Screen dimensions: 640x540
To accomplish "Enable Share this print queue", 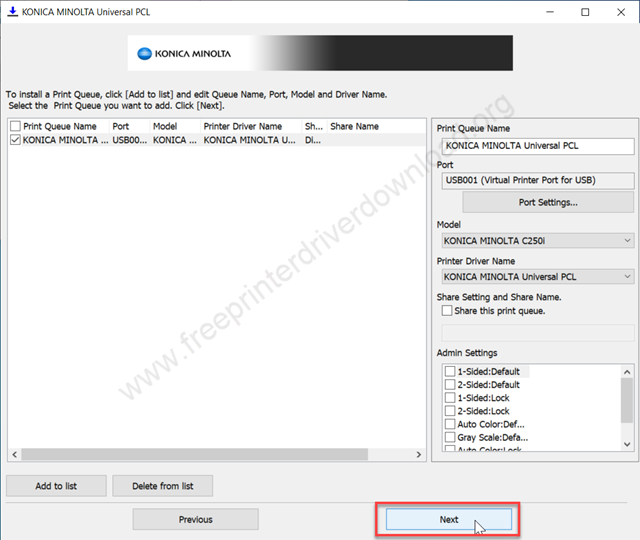I will (447, 311).
